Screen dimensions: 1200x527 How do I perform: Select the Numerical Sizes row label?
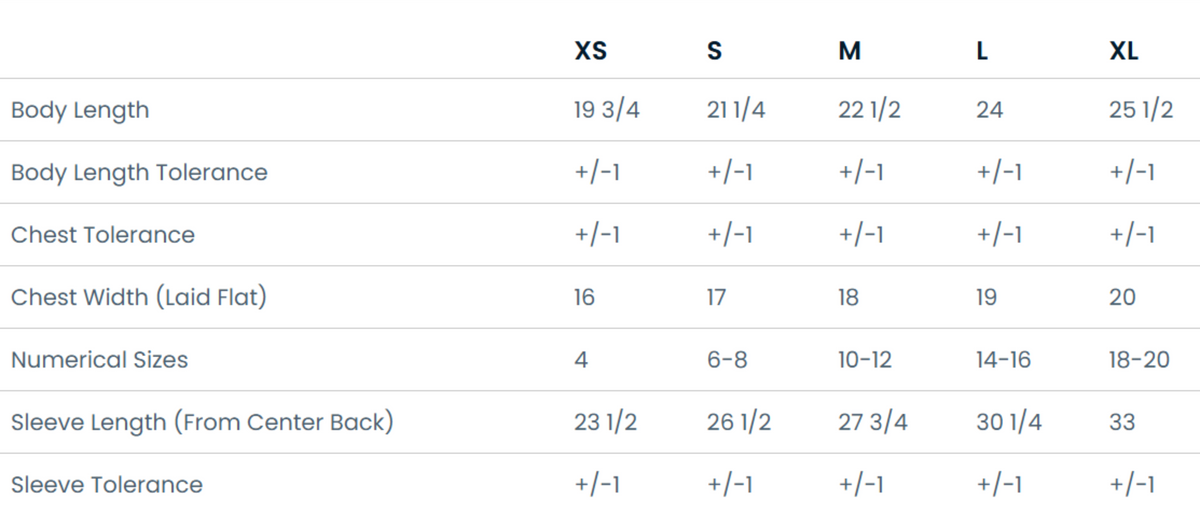(x=99, y=359)
